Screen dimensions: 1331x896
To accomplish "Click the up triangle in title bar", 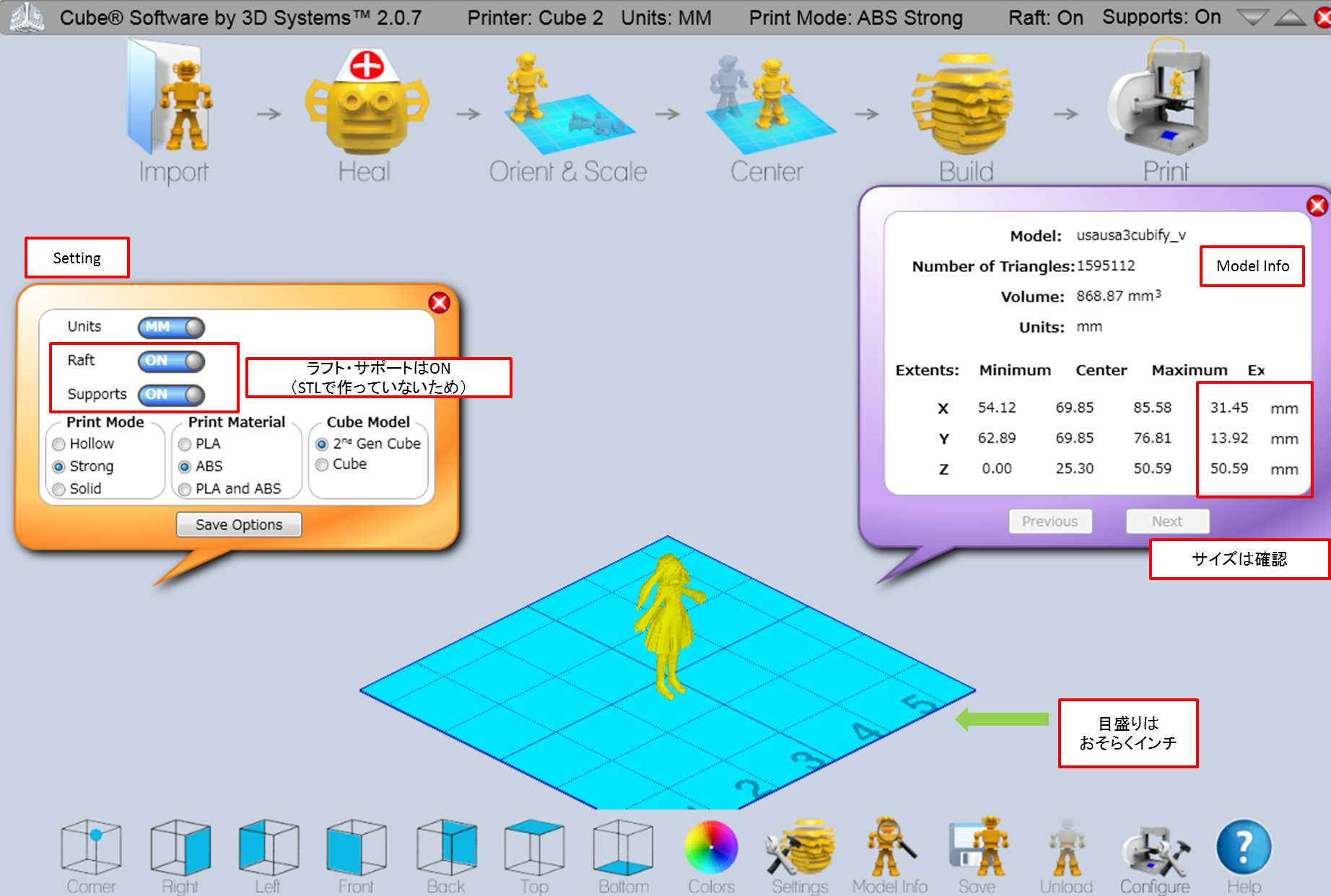I will pos(1290,17).
